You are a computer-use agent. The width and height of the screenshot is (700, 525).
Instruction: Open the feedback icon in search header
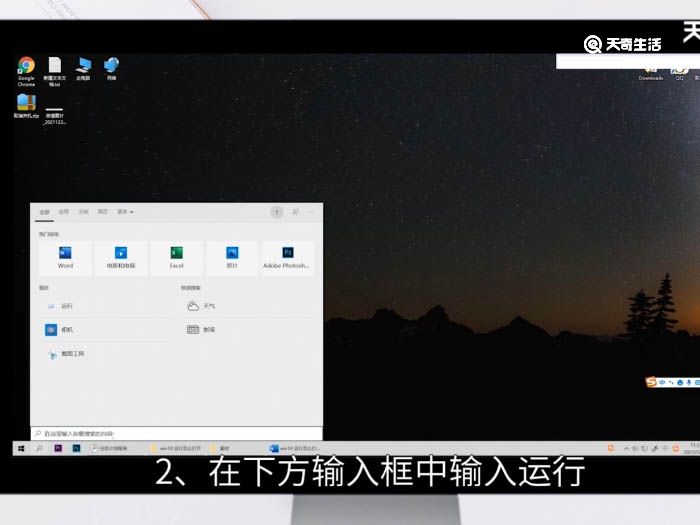[x=296, y=212]
